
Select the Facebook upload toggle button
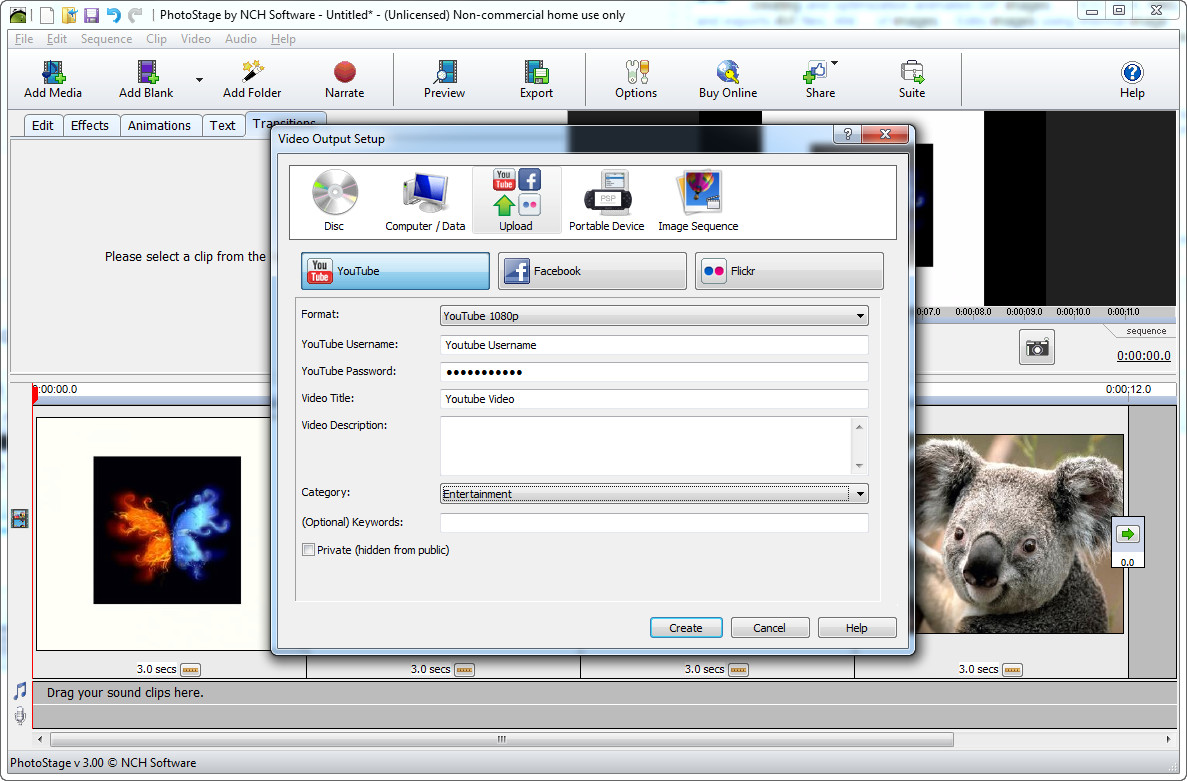(x=592, y=271)
